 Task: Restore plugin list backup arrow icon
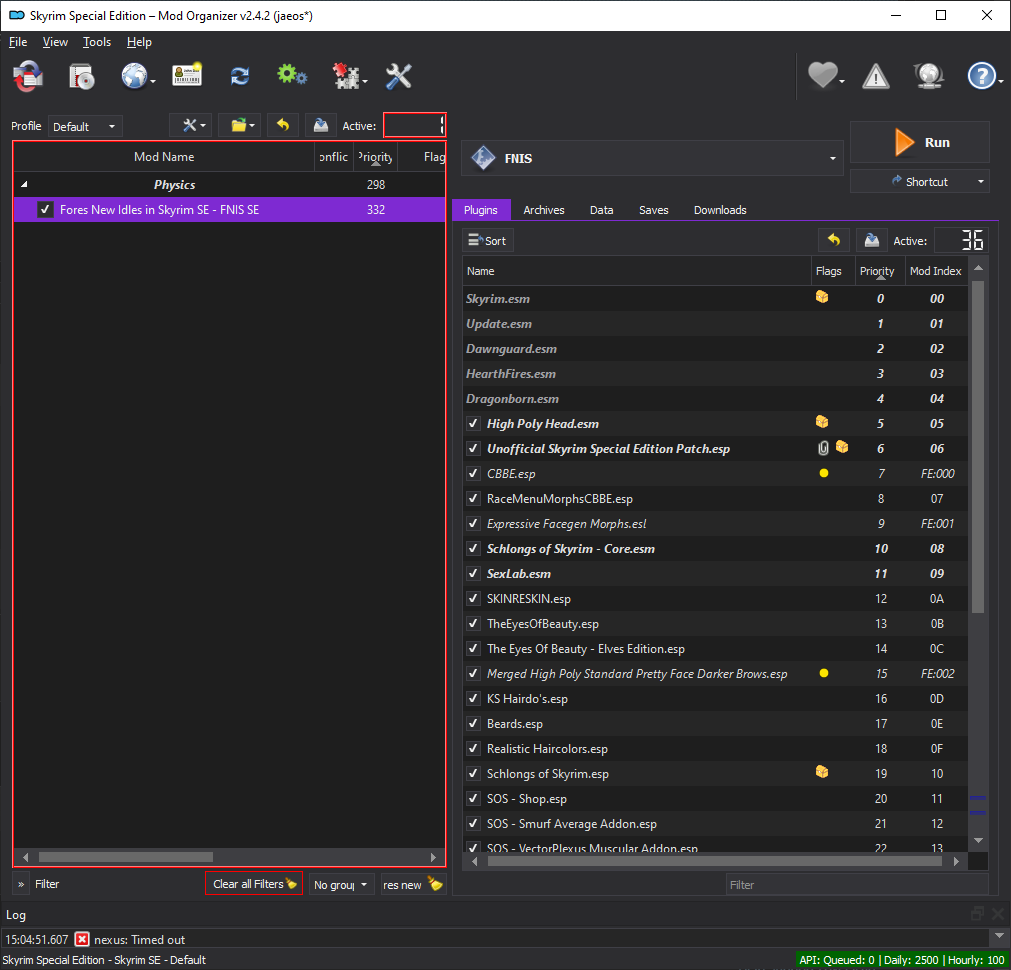point(834,241)
